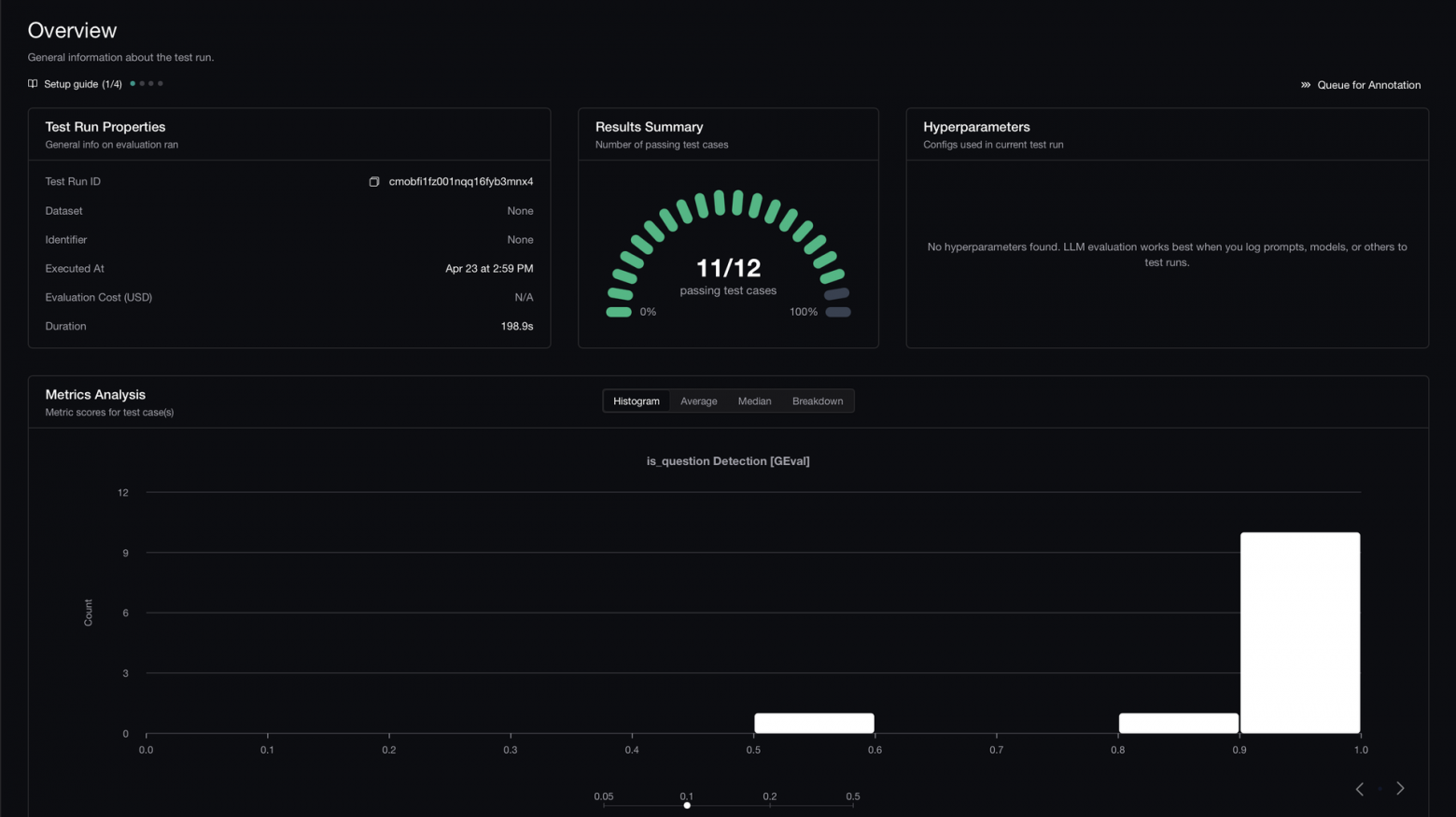Click the 0.9 to 1.0 histogram bar
The image size is (1456, 817).
coord(1300,633)
